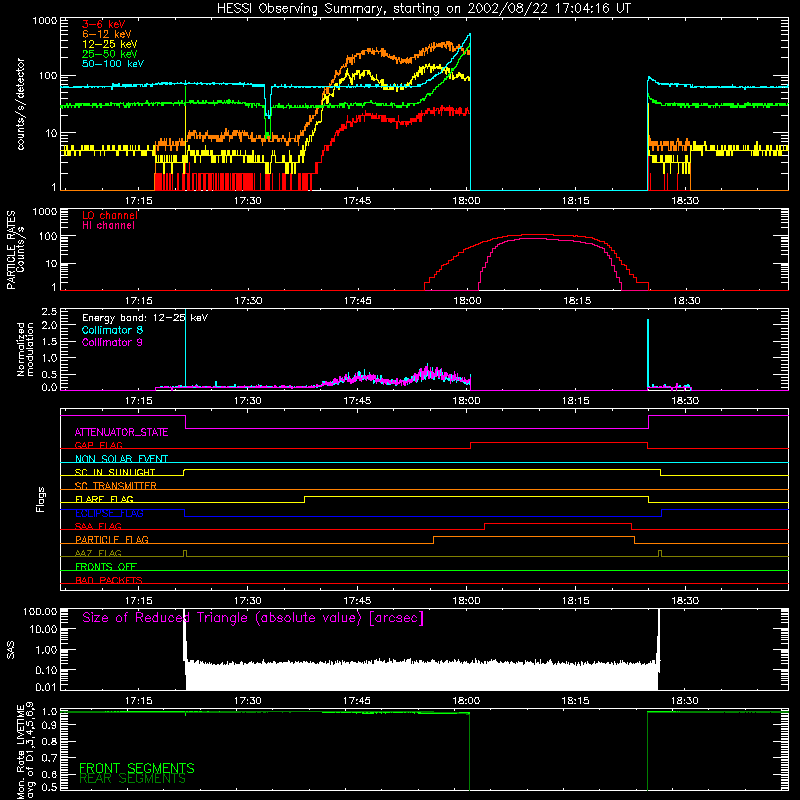Select the BAD_PACKETS flag label

(x=109, y=580)
